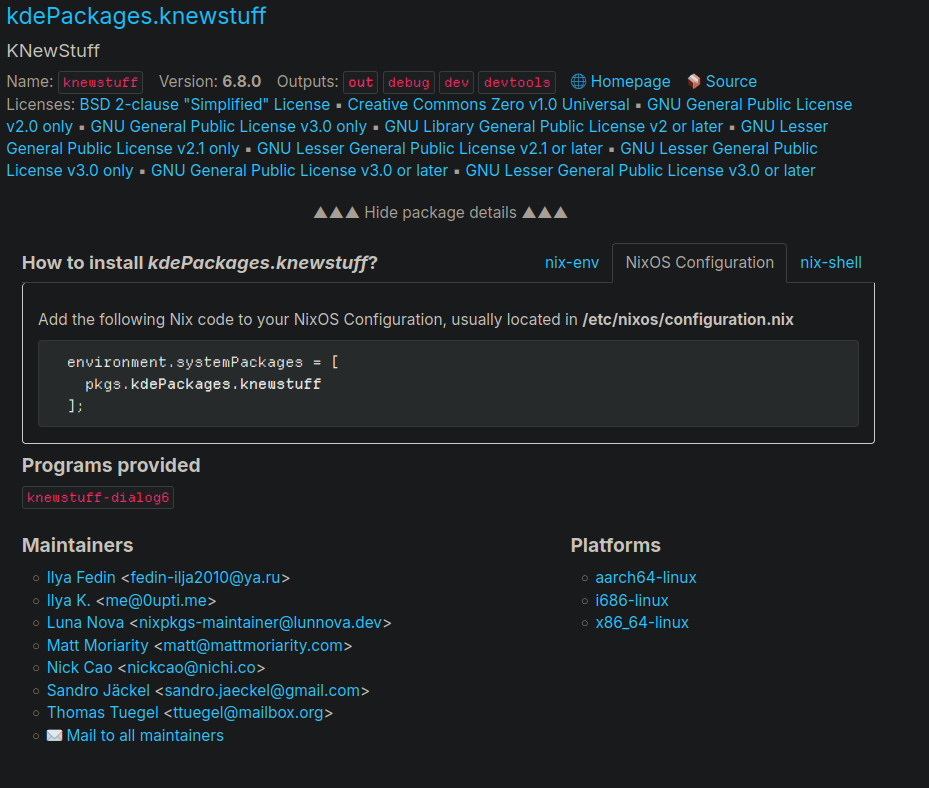This screenshot has width=929, height=788.
Task: Open the Homepage link
Action: coord(630,81)
